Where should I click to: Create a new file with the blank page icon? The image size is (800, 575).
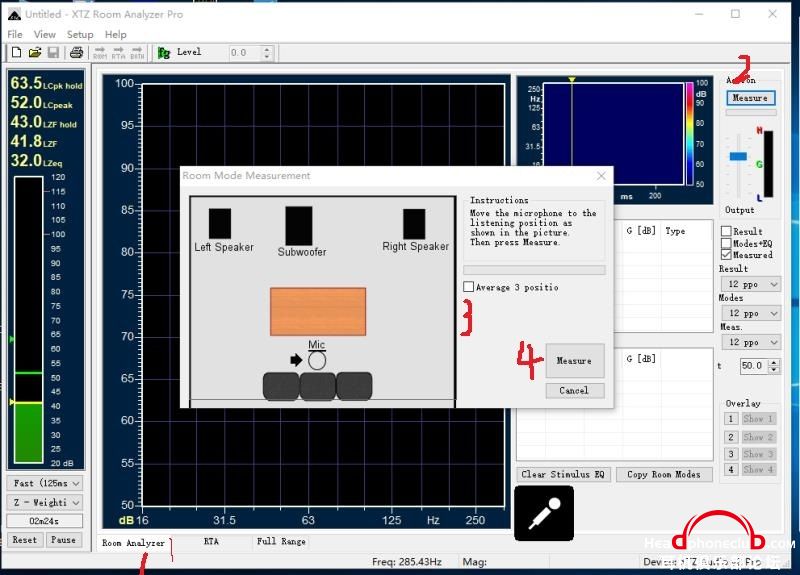click(x=16, y=52)
